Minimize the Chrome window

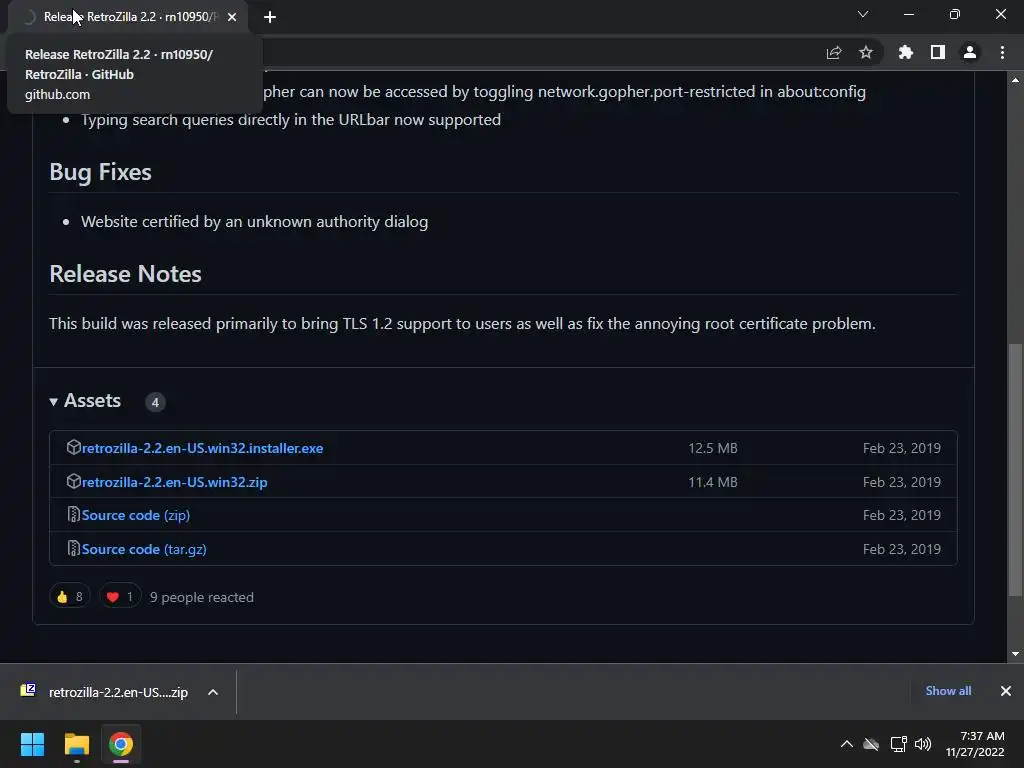tap(908, 14)
